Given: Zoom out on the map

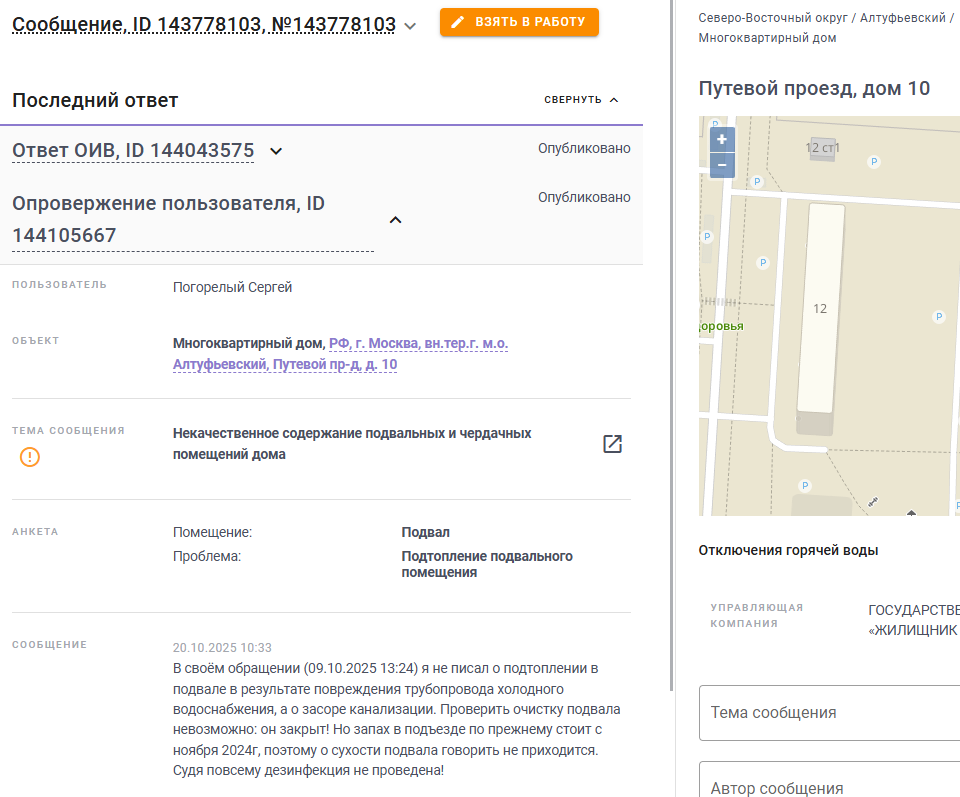Looking at the screenshot, I should (x=722, y=165).
